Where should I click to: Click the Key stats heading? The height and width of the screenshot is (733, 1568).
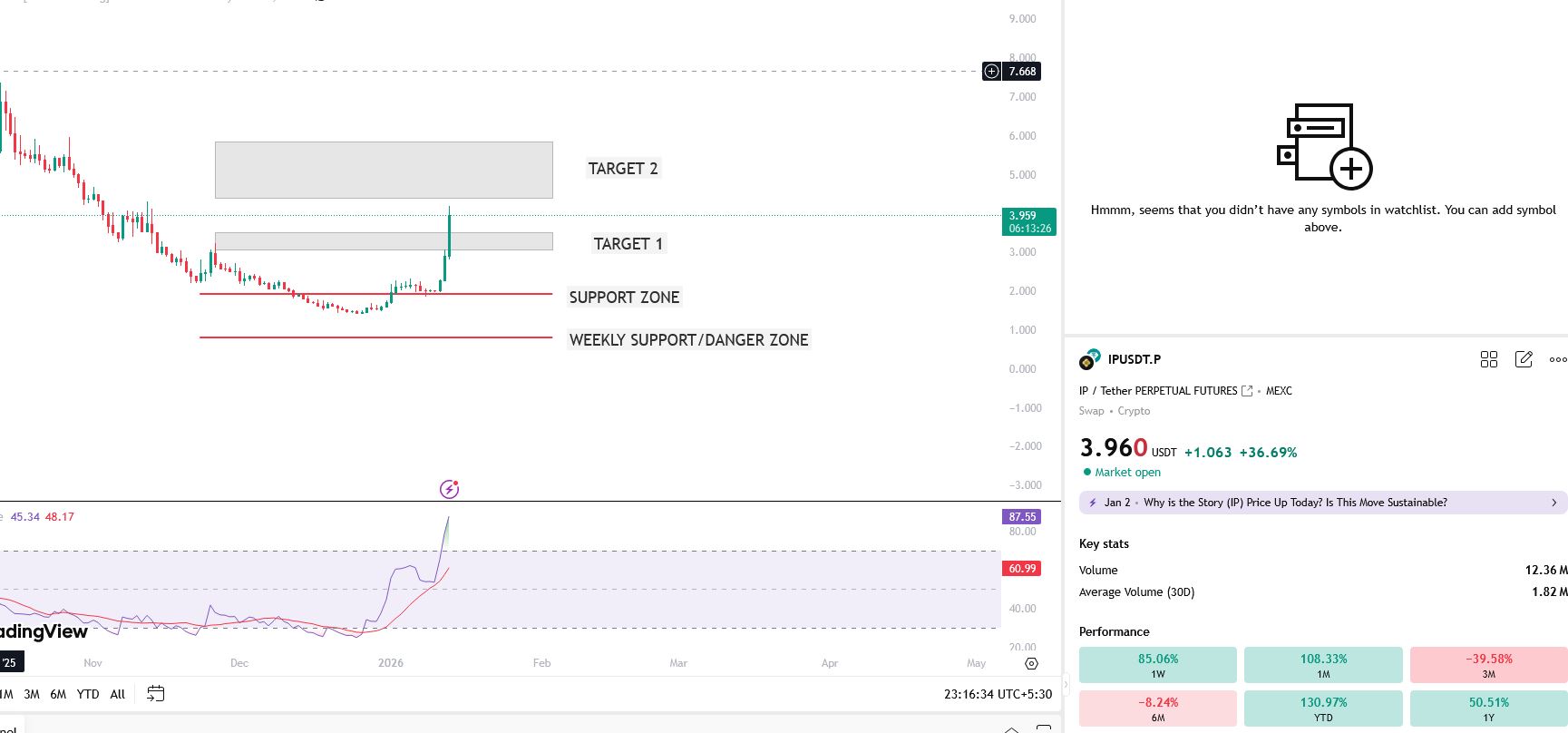coord(1104,544)
